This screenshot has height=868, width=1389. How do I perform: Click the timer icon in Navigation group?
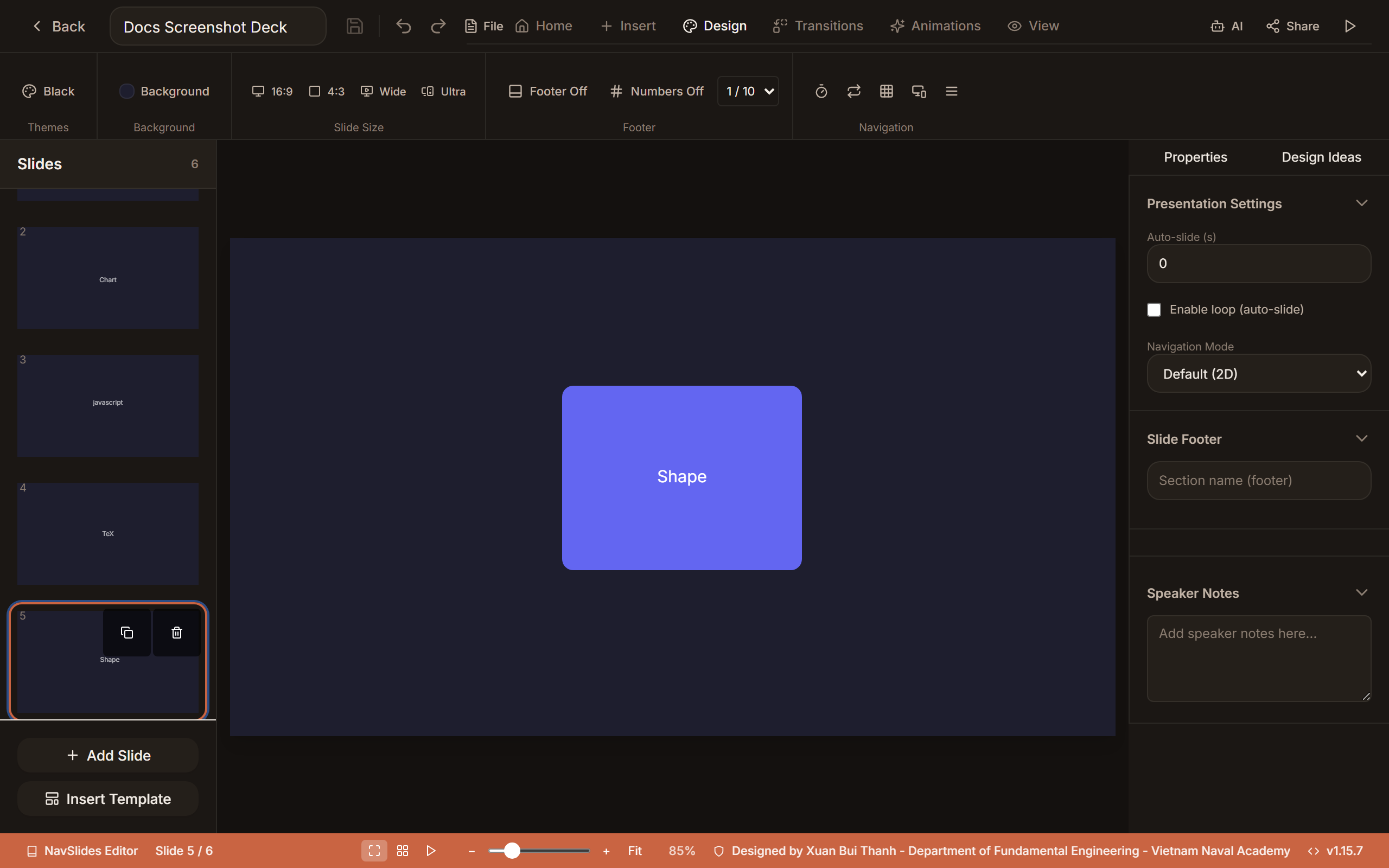point(821,91)
